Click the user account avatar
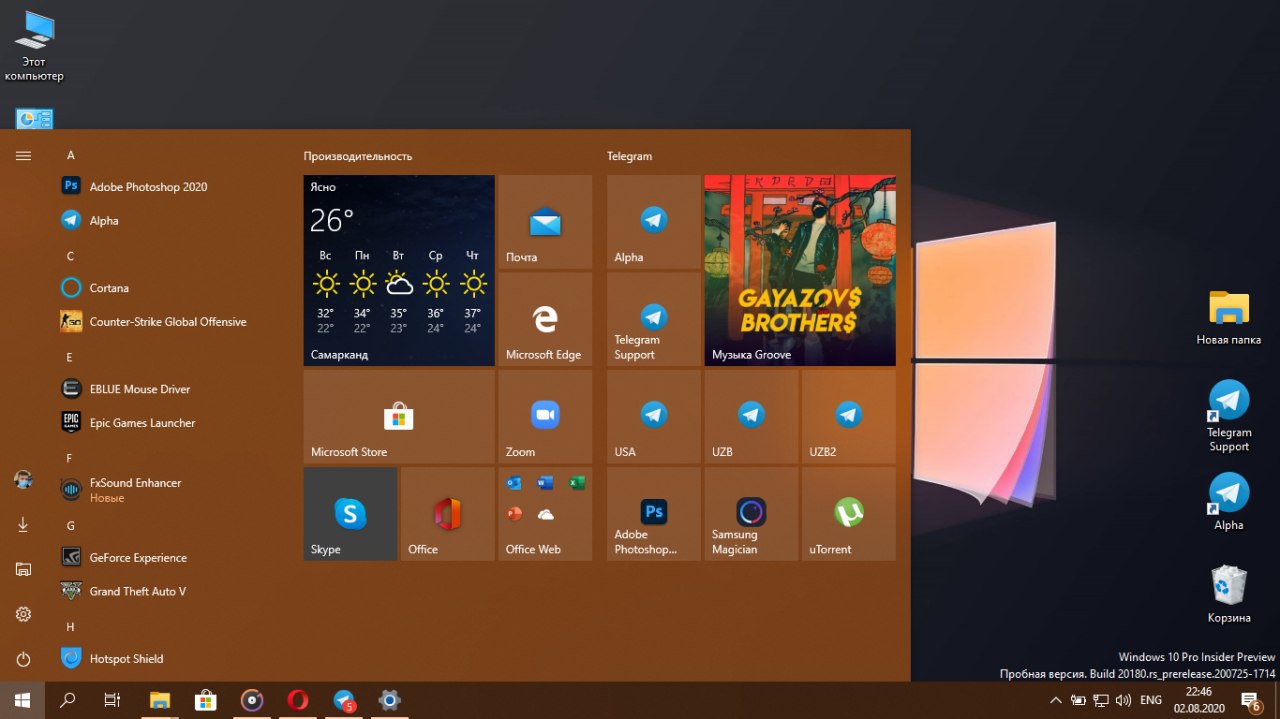This screenshot has width=1280, height=719. click(23, 480)
